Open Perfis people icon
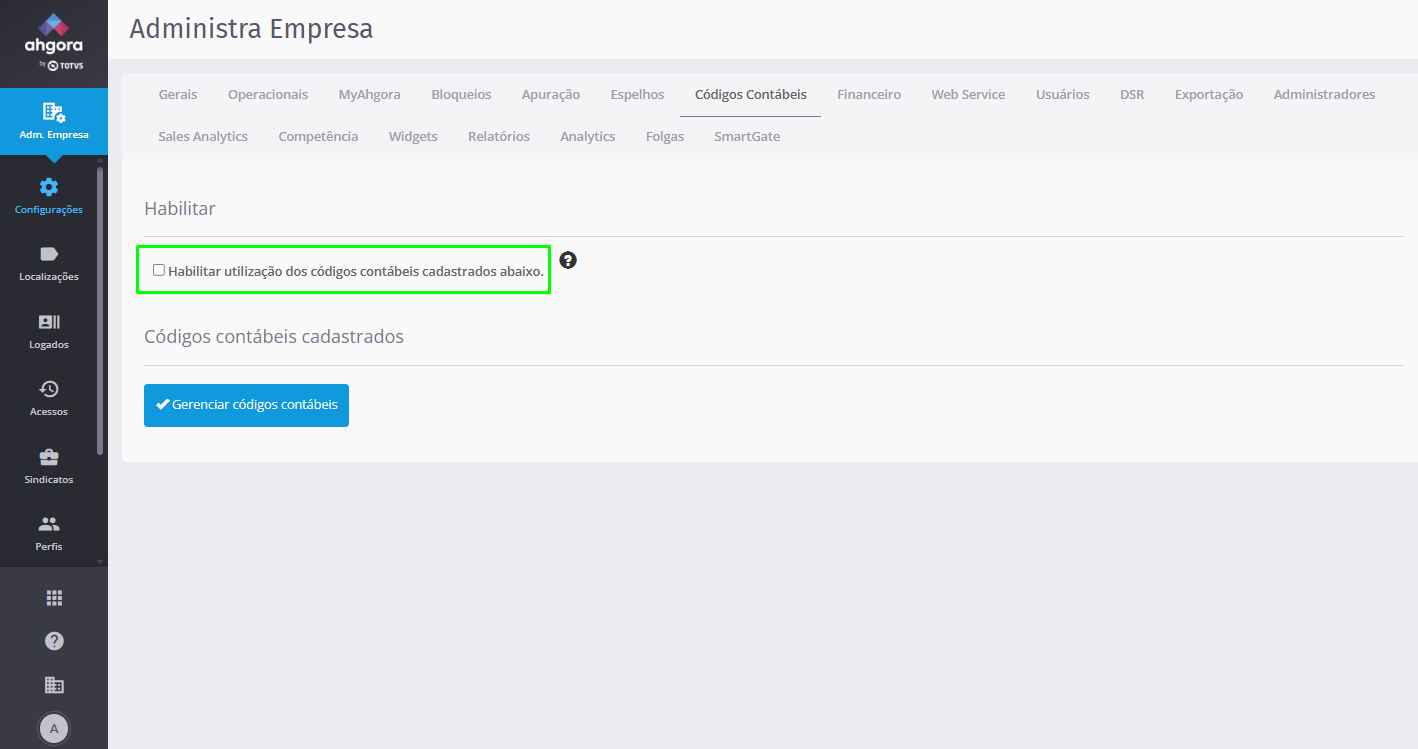Screen dimensions: 1418x749 coord(49,524)
